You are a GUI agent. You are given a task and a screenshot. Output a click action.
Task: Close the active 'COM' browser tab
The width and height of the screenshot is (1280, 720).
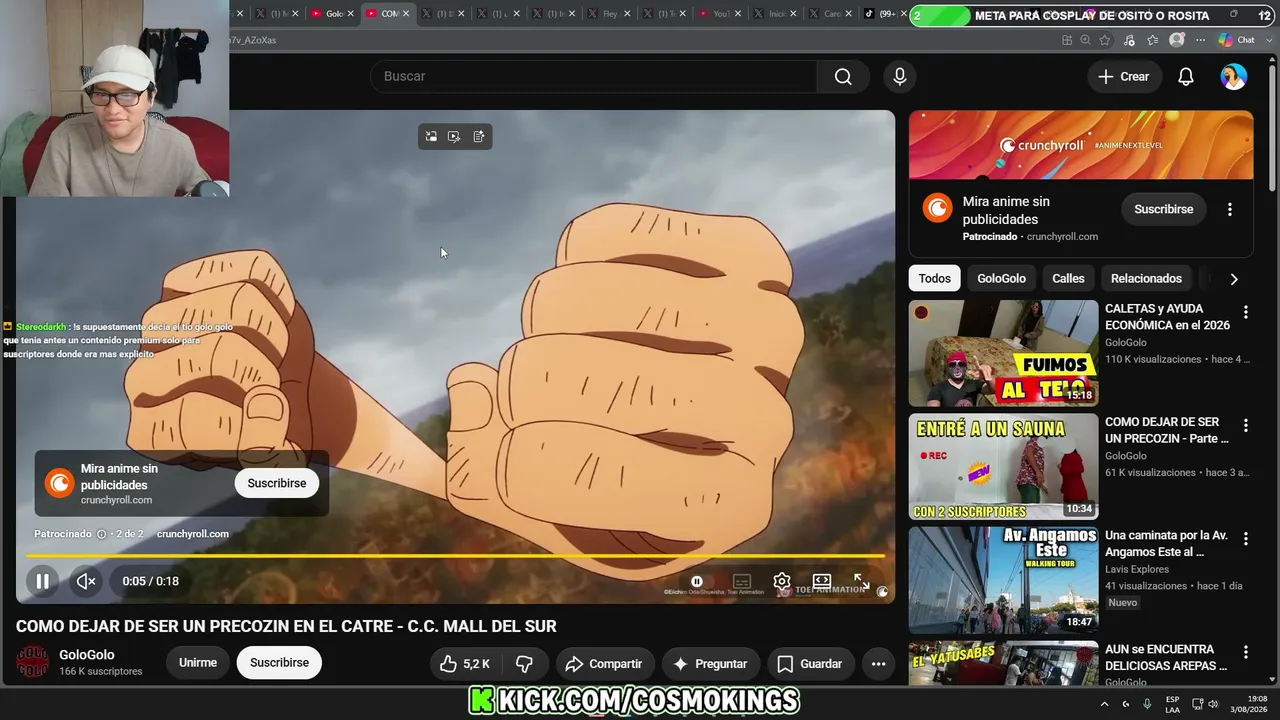click(x=406, y=14)
